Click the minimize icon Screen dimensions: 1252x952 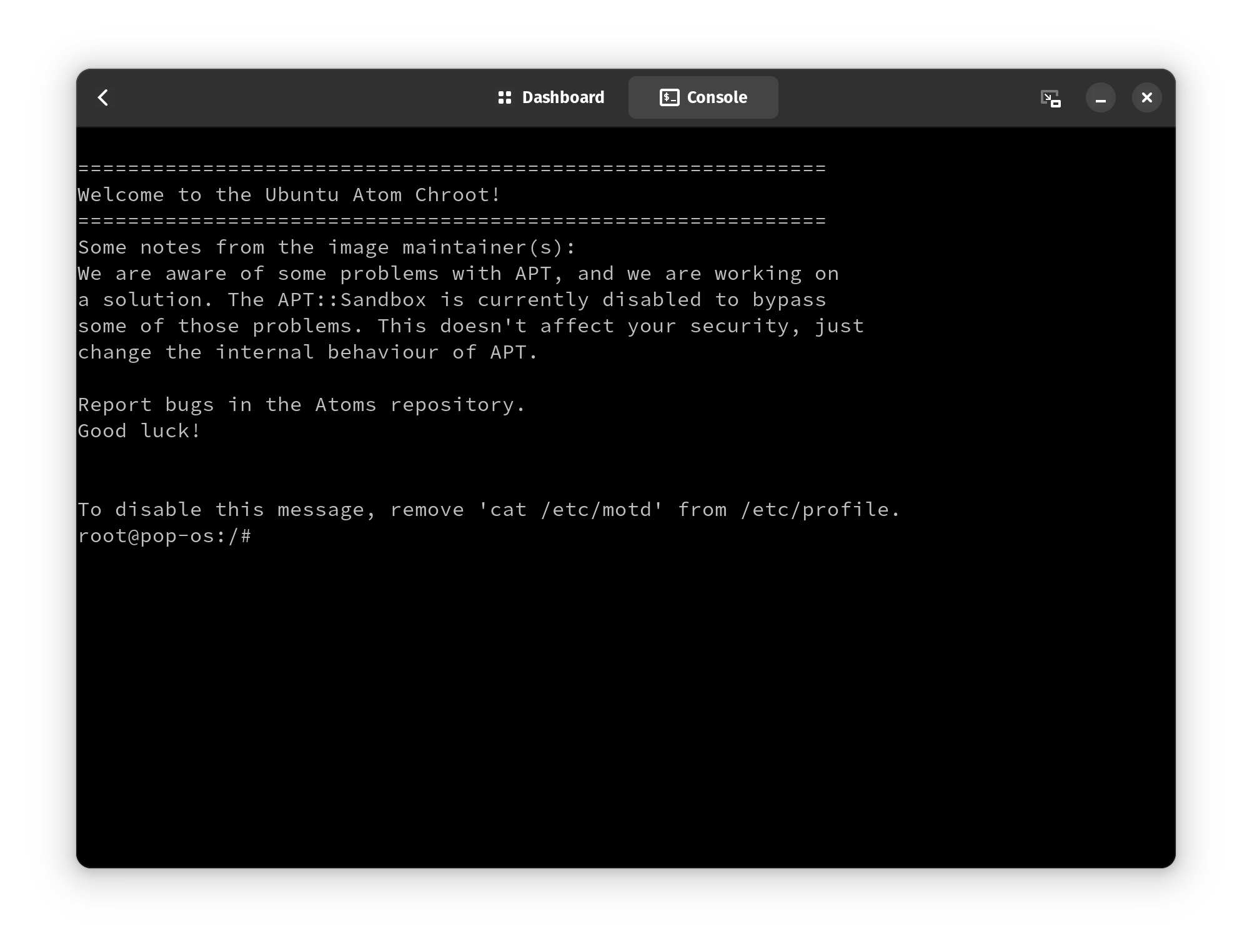[1101, 97]
